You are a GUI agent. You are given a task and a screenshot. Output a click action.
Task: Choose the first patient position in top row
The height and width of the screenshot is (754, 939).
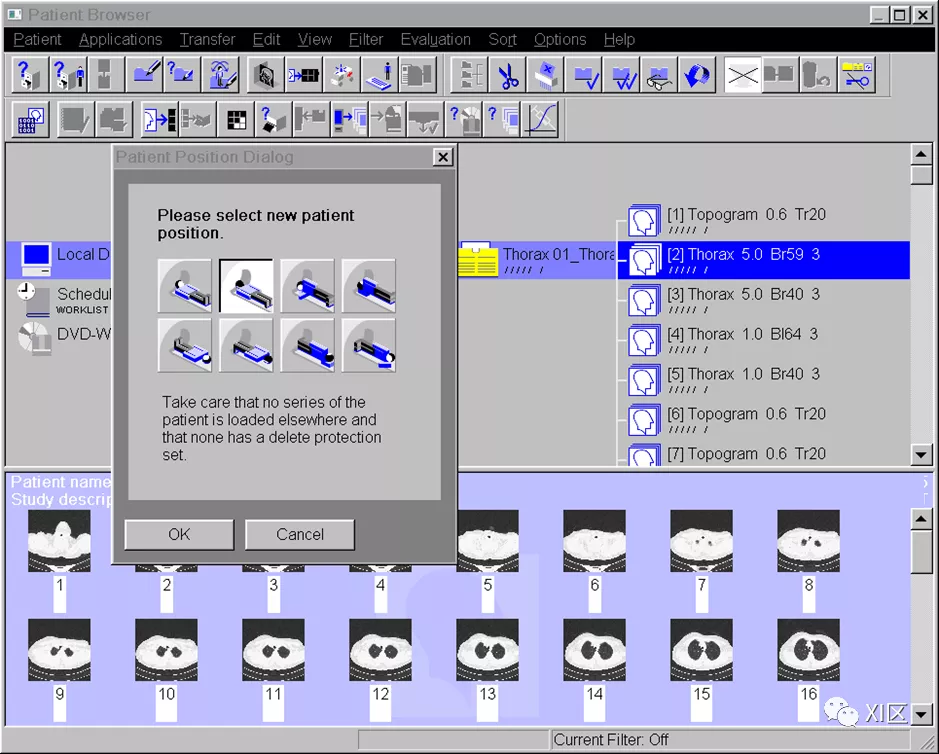[185, 286]
